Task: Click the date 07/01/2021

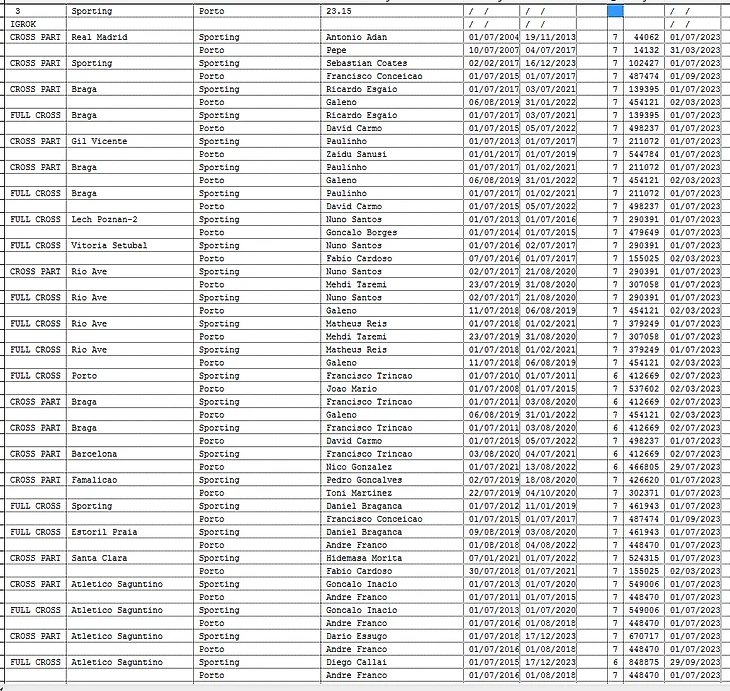Action: (493, 559)
